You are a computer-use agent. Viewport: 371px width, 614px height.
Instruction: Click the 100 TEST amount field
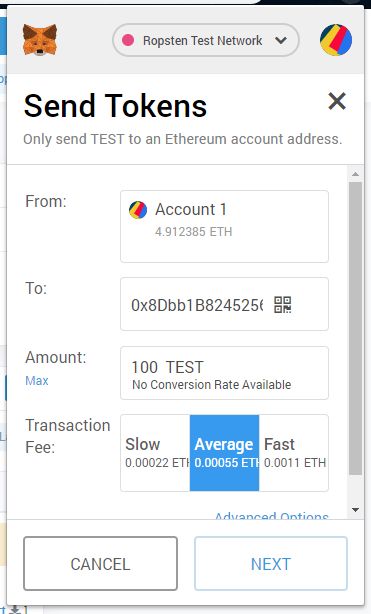224,373
